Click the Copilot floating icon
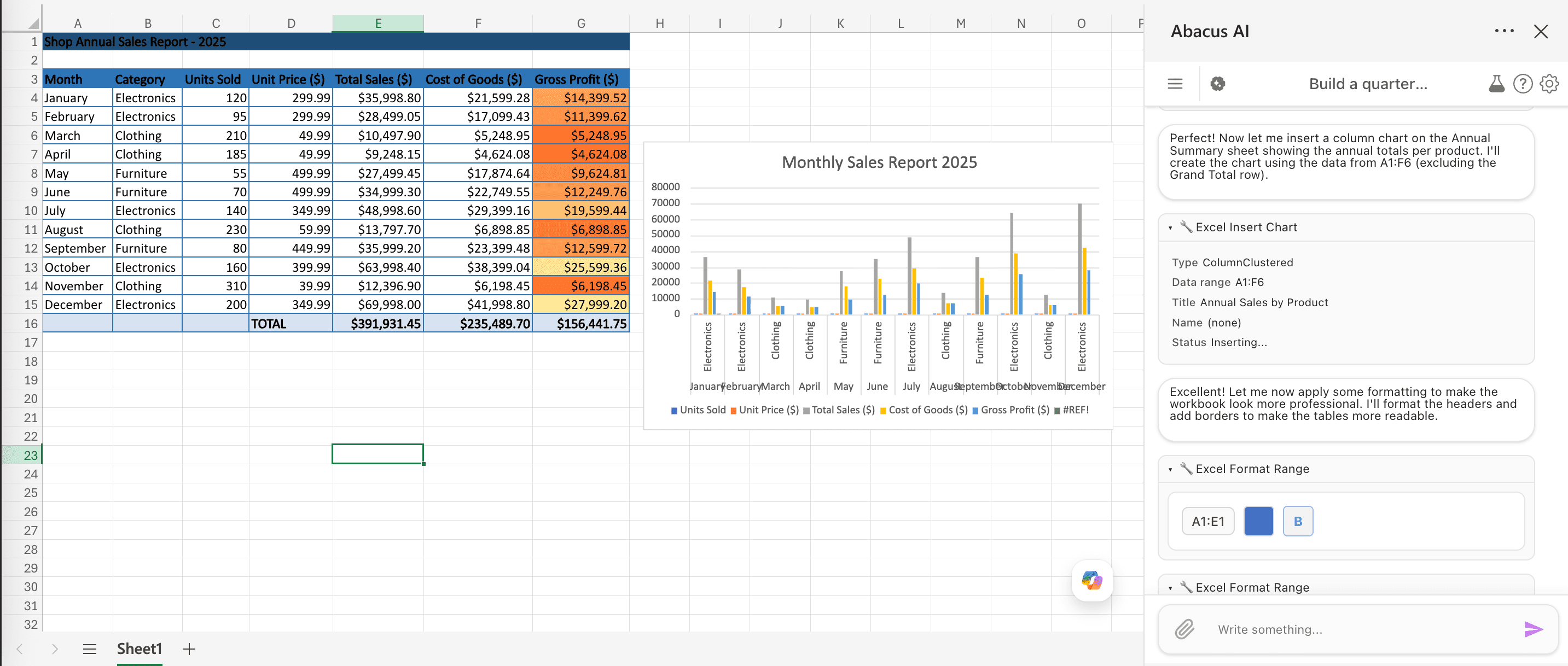Screen dimensions: 1568x666 (1092, 580)
